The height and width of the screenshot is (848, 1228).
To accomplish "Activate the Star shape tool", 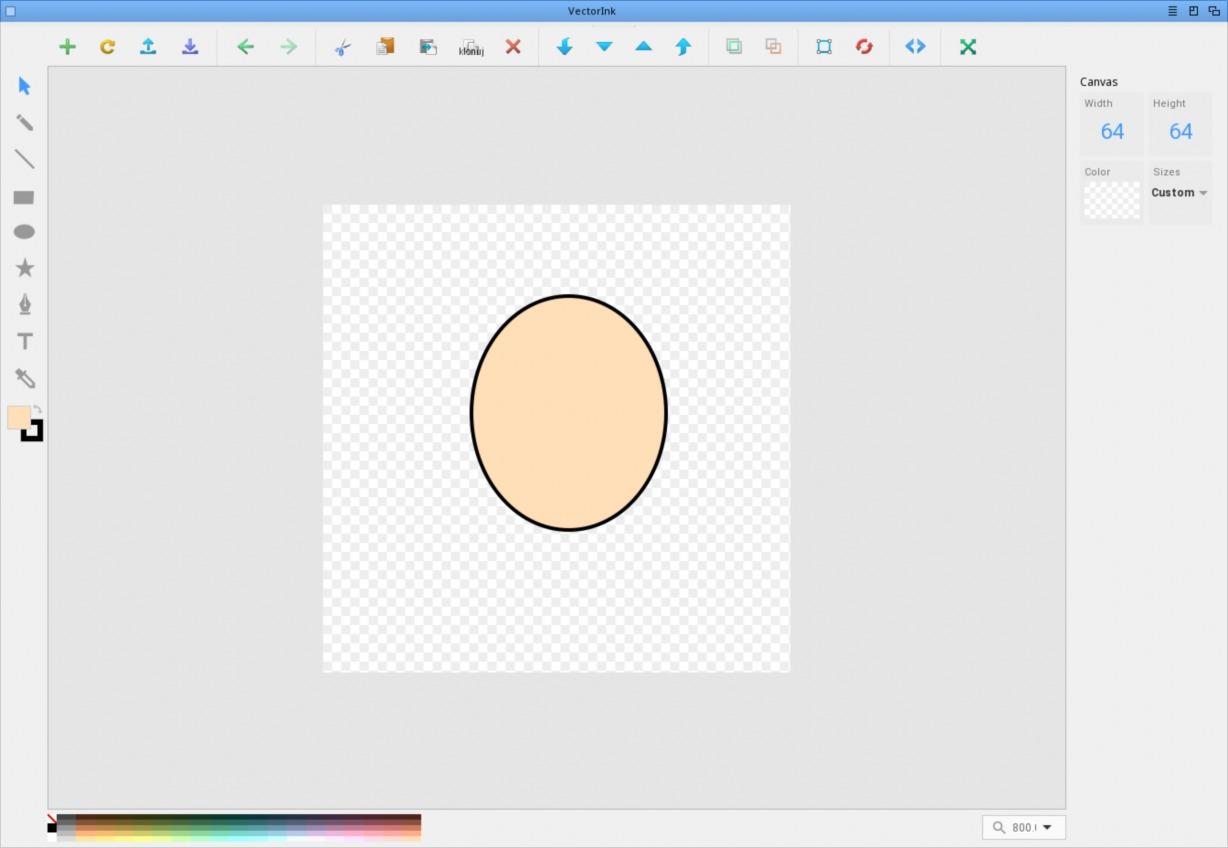I will pyautogui.click(x=24, y=268).
